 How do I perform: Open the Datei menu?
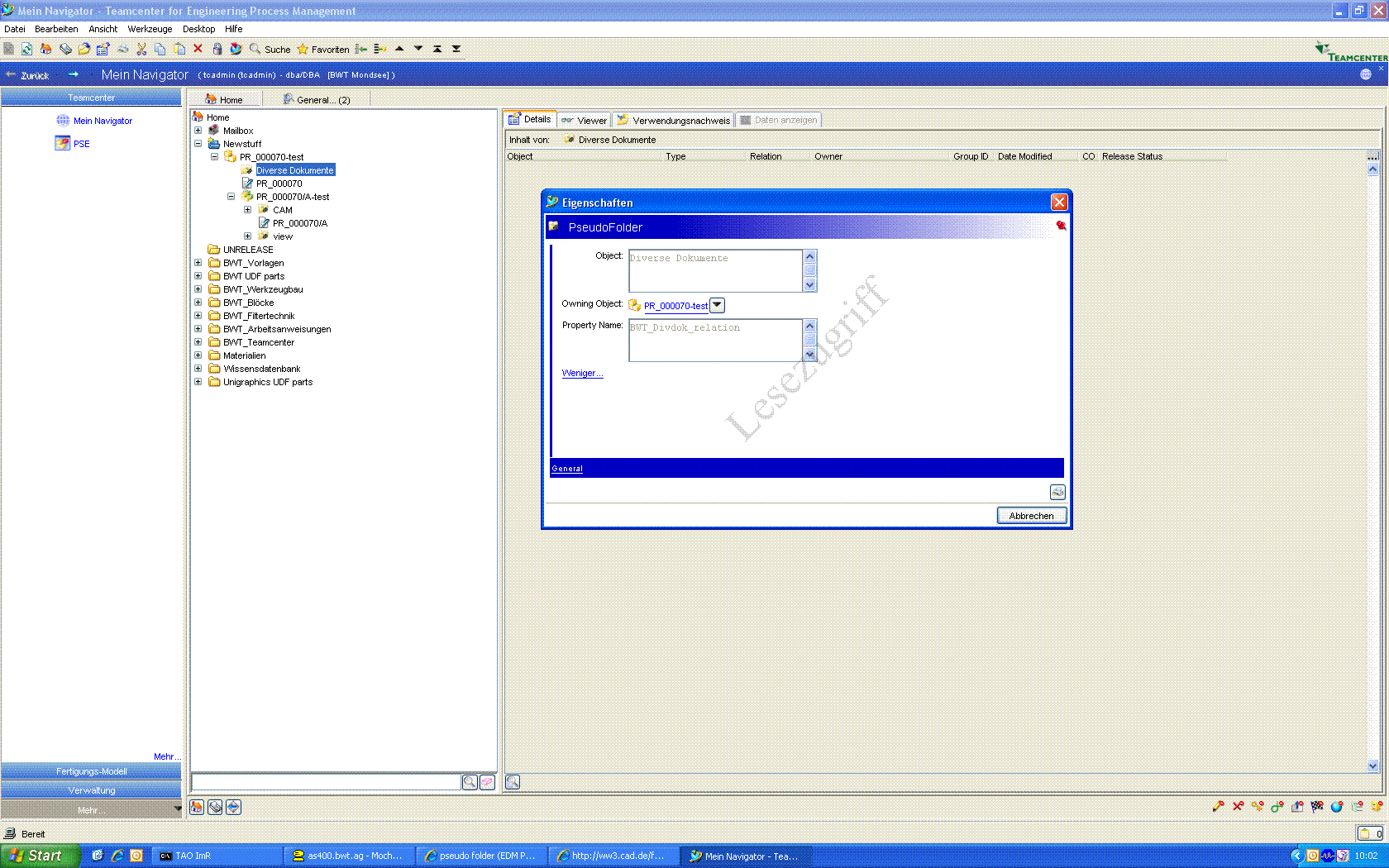[15, 29]
